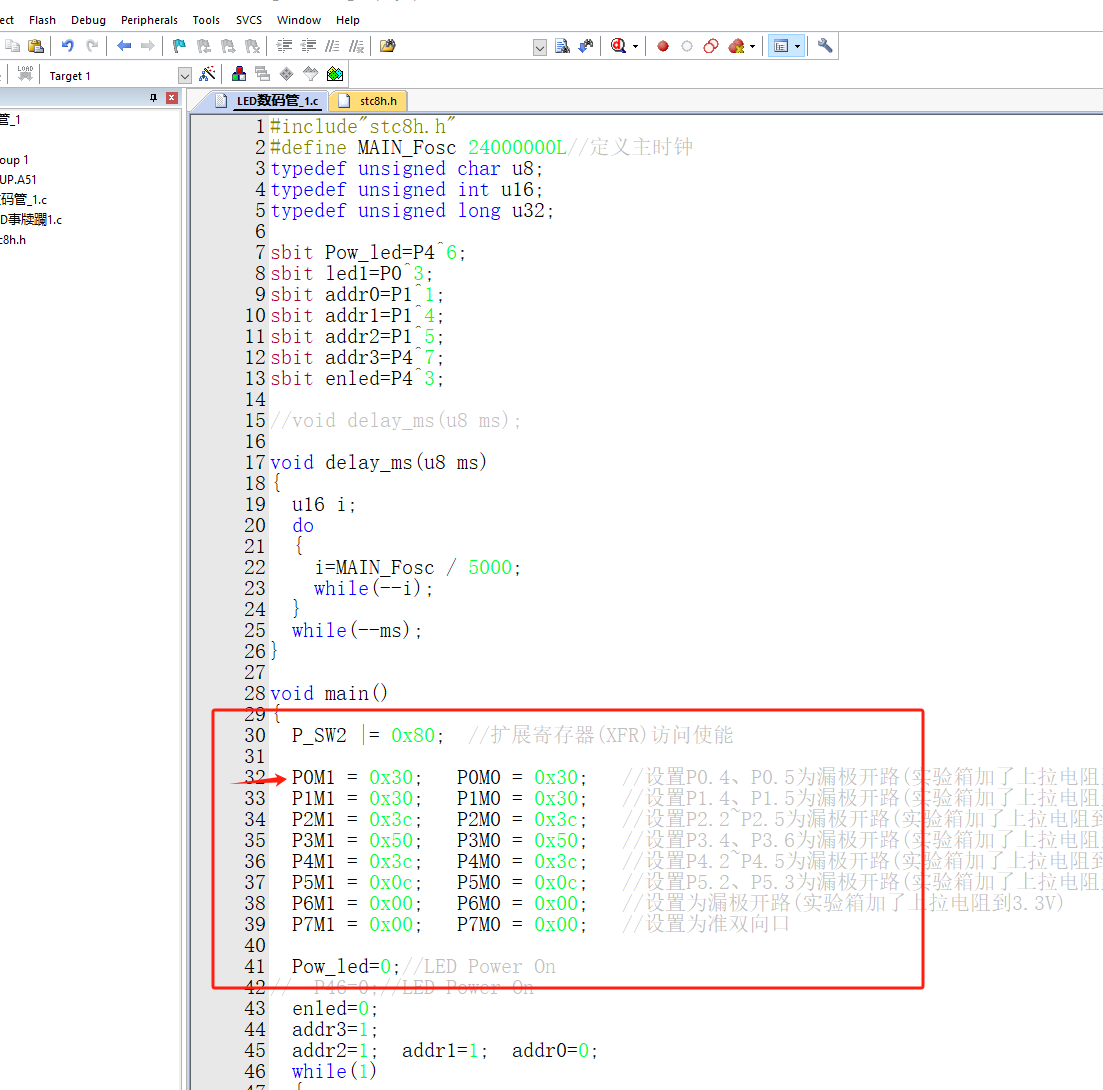
Task: Click the 'void main()' line
Action: click(329, 694)
